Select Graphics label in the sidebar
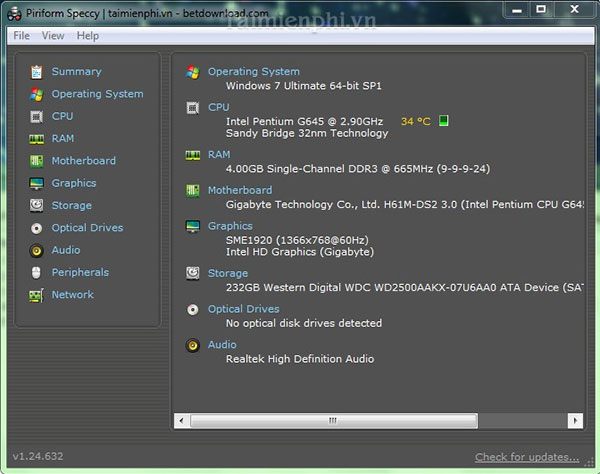The height and width of the screenshot is (474, 600). point(74,183)
